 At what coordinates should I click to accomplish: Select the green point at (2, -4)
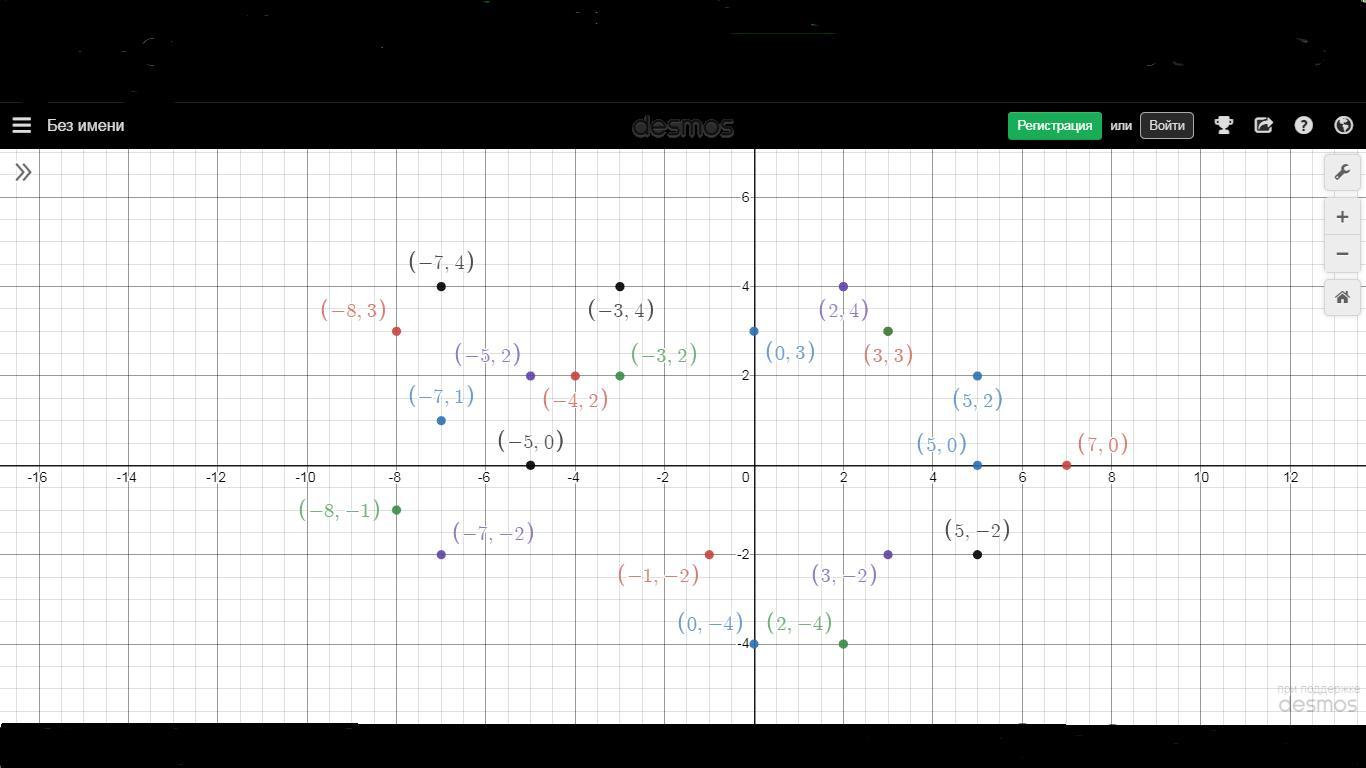tap(843, 644)
